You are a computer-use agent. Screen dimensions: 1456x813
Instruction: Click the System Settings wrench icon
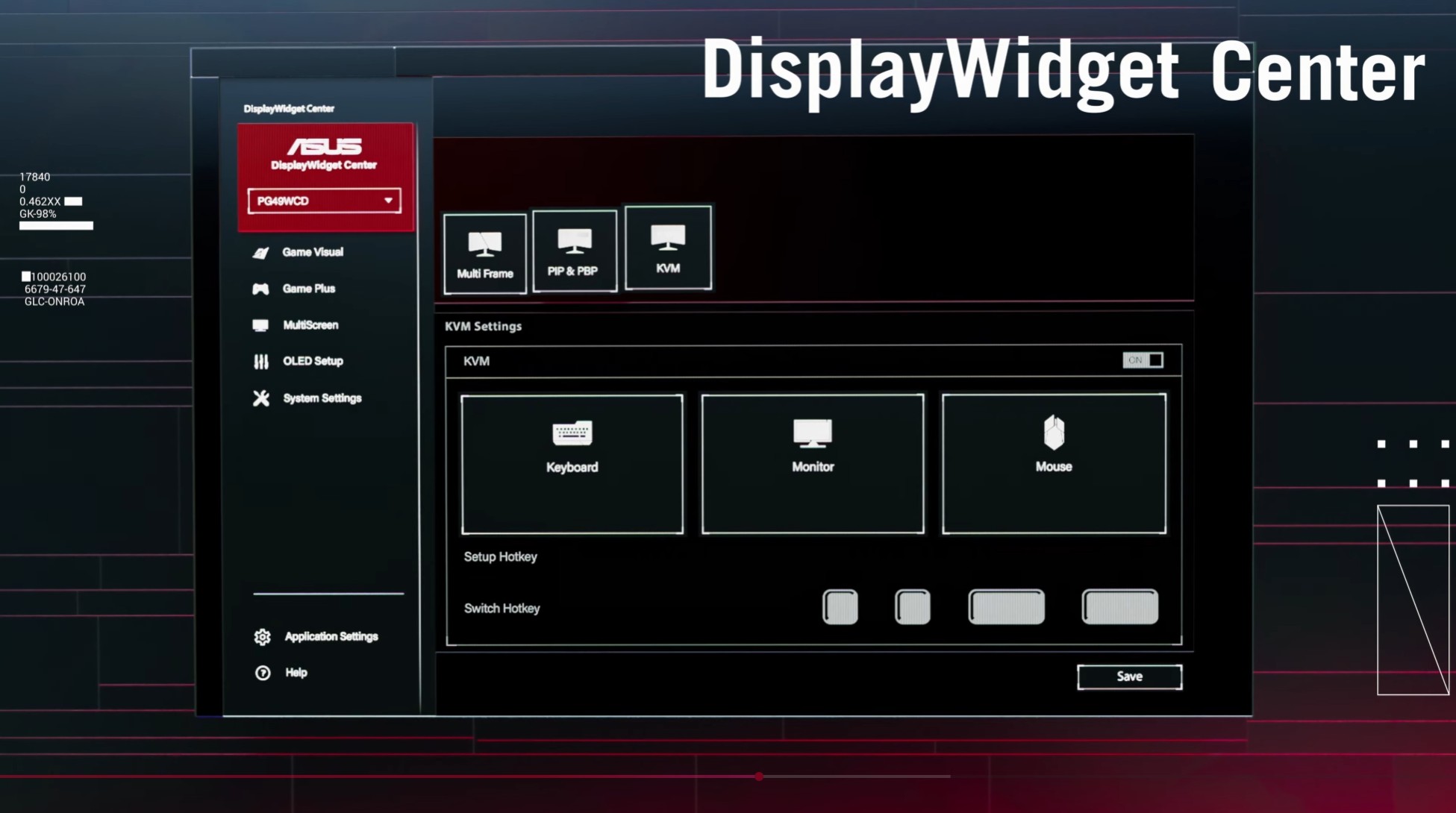pyautogui.click(x=260, y=398)
